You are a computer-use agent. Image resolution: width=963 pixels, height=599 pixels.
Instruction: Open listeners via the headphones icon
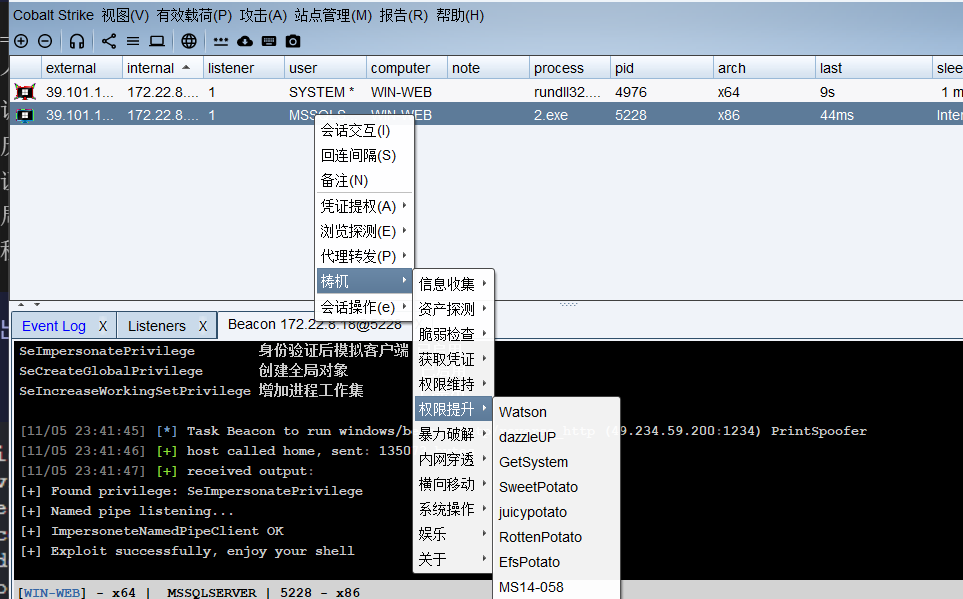tap(77, 41)
